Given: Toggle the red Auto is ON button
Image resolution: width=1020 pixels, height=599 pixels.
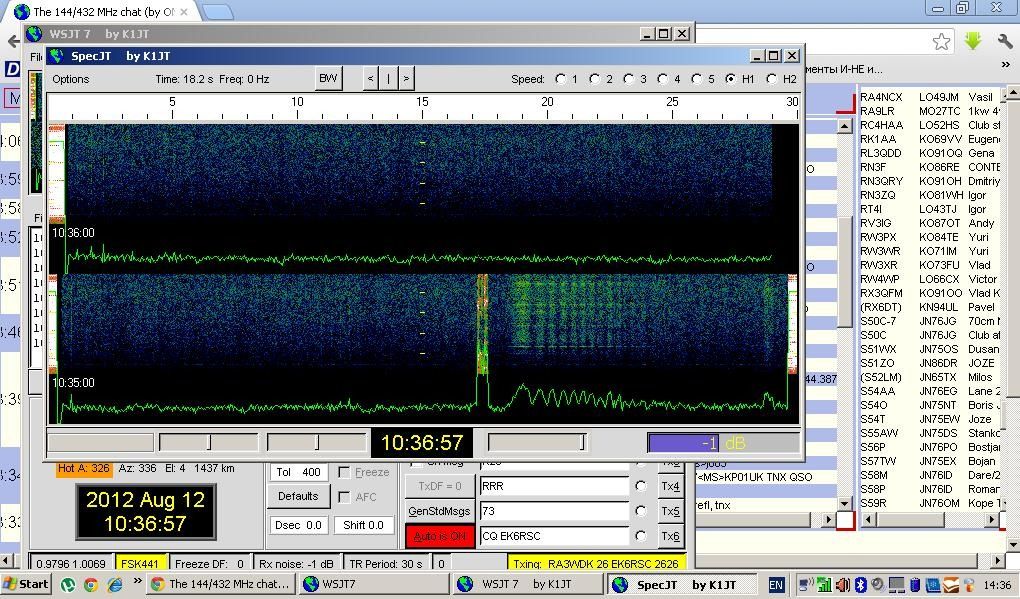Looking at the screenshot, I should tap(438, 536).
